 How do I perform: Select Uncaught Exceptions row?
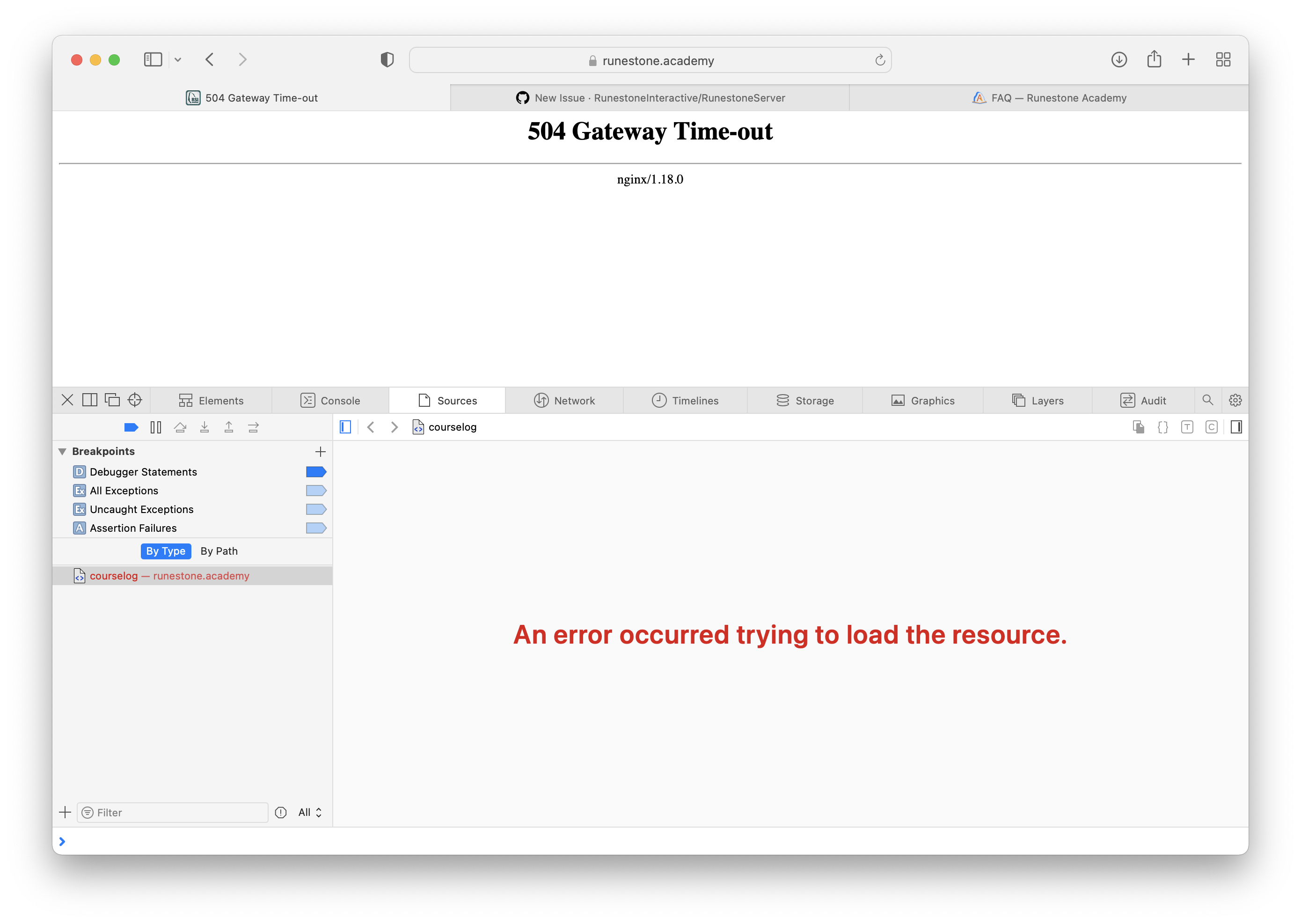tap(192, 509)
